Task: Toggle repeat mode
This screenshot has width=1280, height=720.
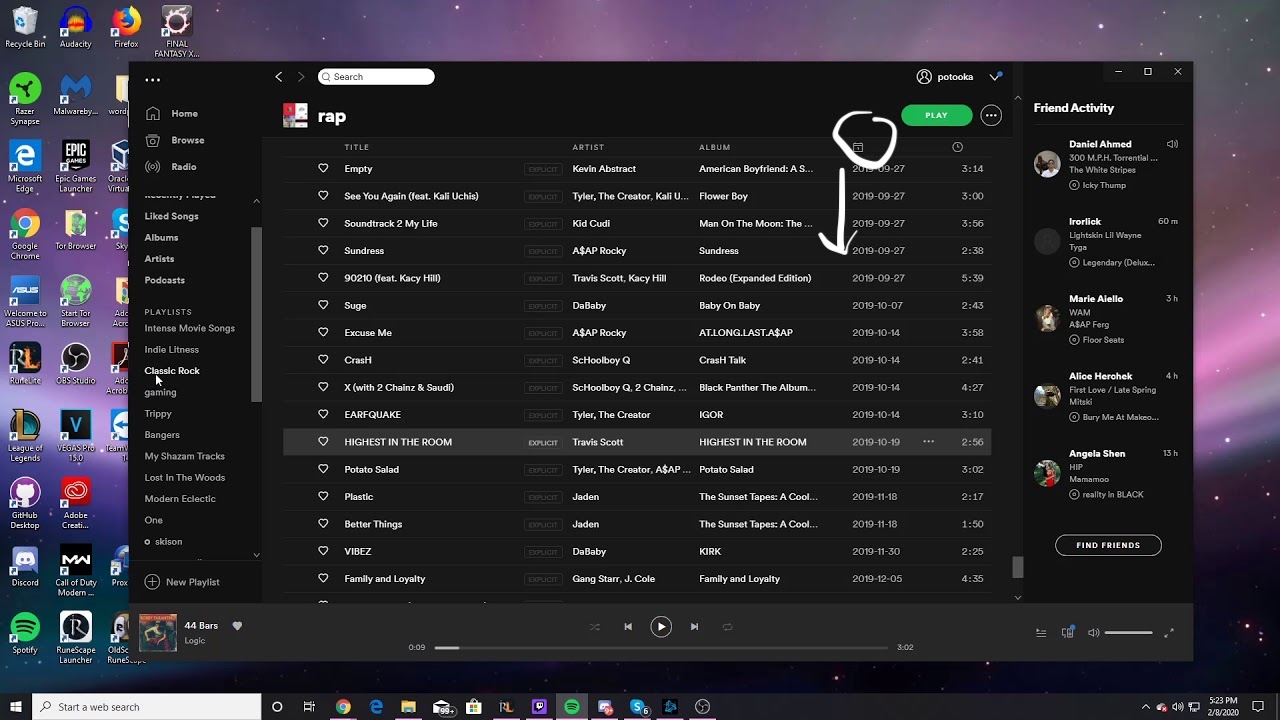Action: coord(727,627)
